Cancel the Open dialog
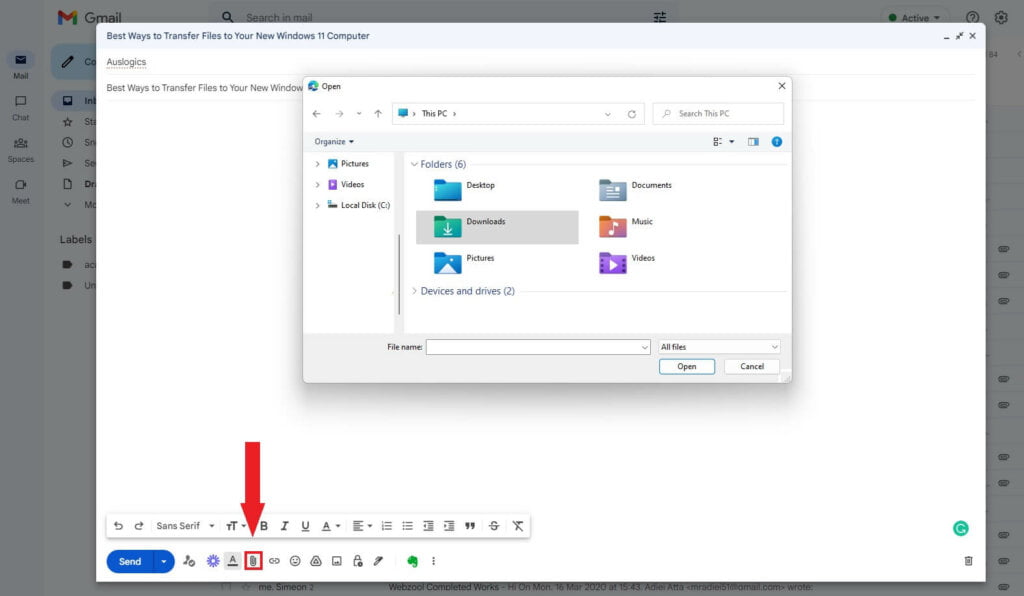 pyautogui.click(x=751, y=366)
